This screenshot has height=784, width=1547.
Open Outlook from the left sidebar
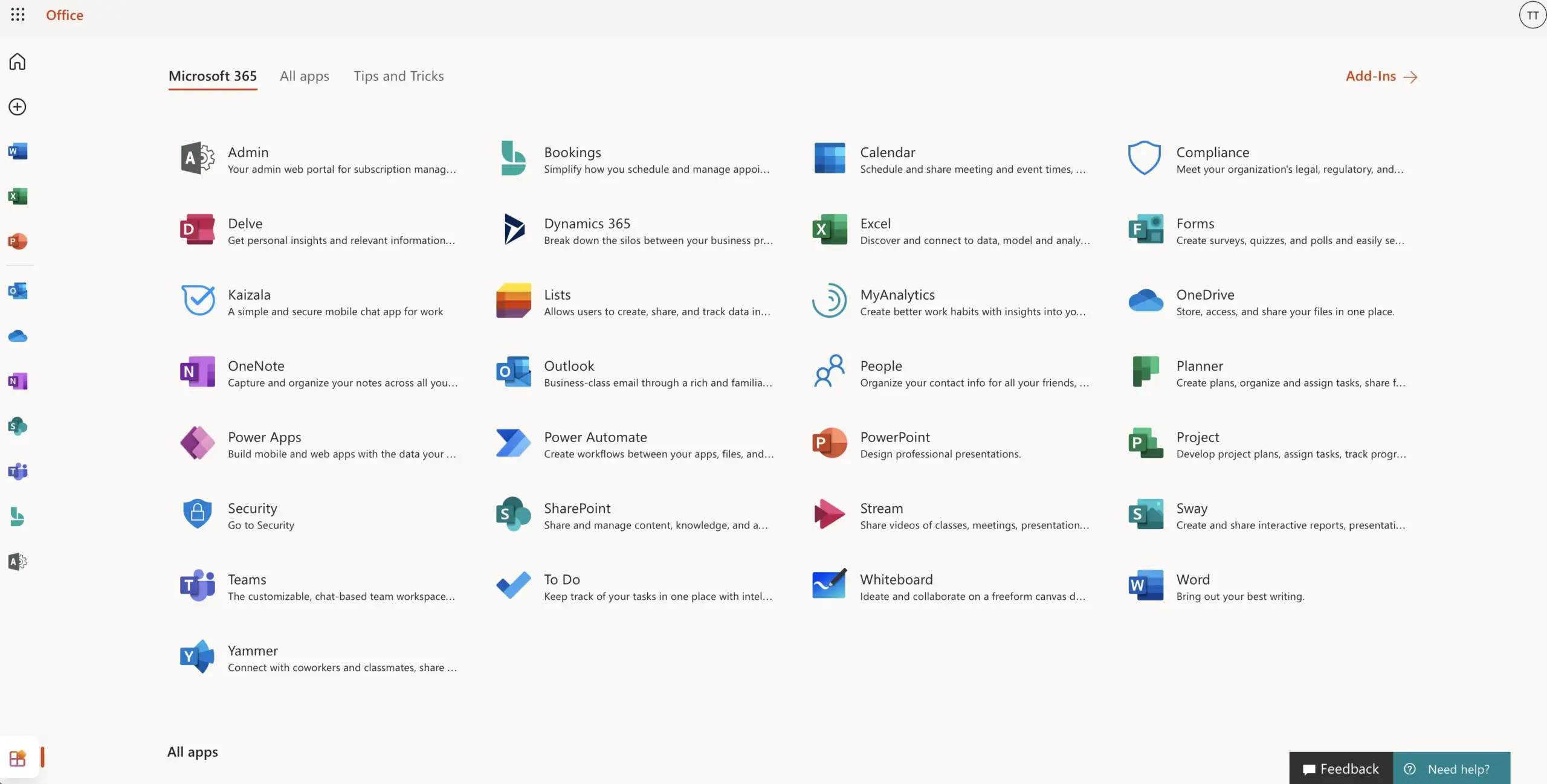(x=18, y=291)
